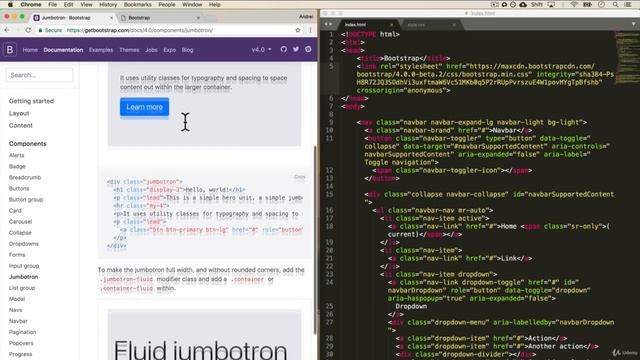Open the Chrome menu in the menu bar

[31, 4]
